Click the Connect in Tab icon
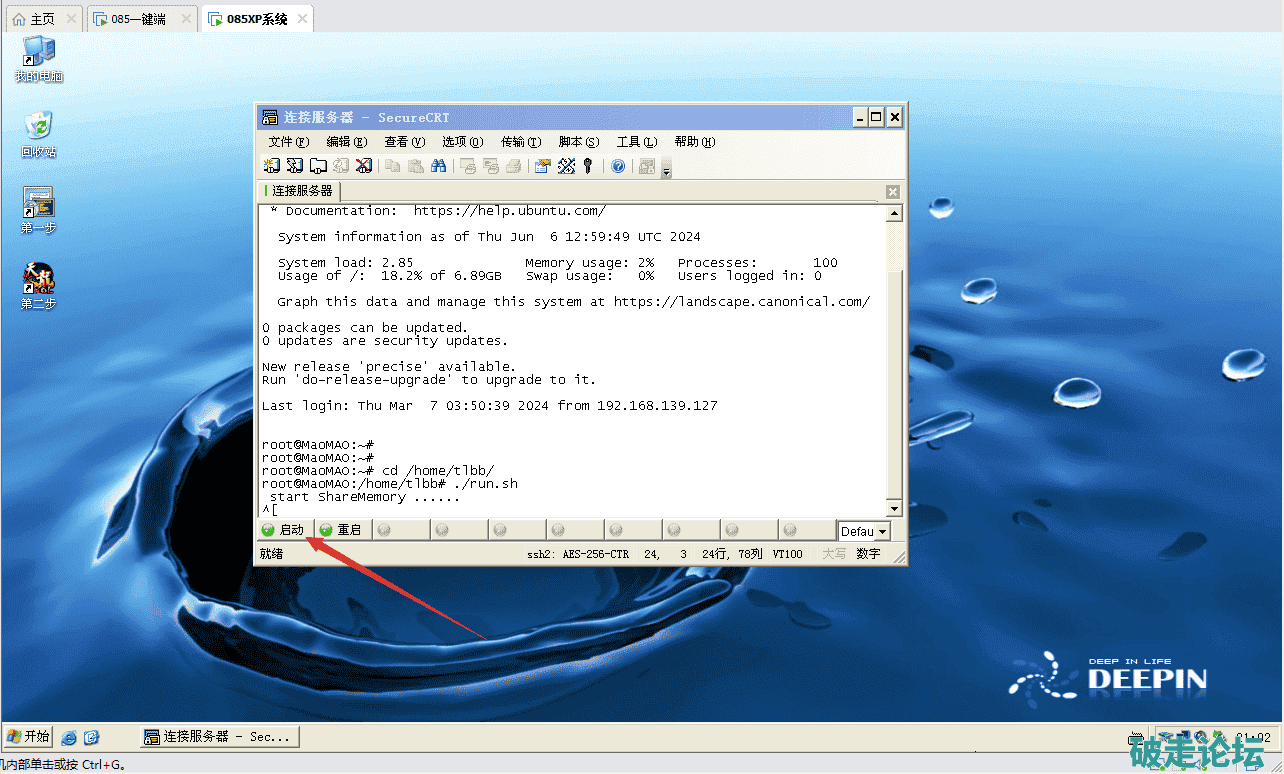The image size is (1284, 774). coord(318,166)
